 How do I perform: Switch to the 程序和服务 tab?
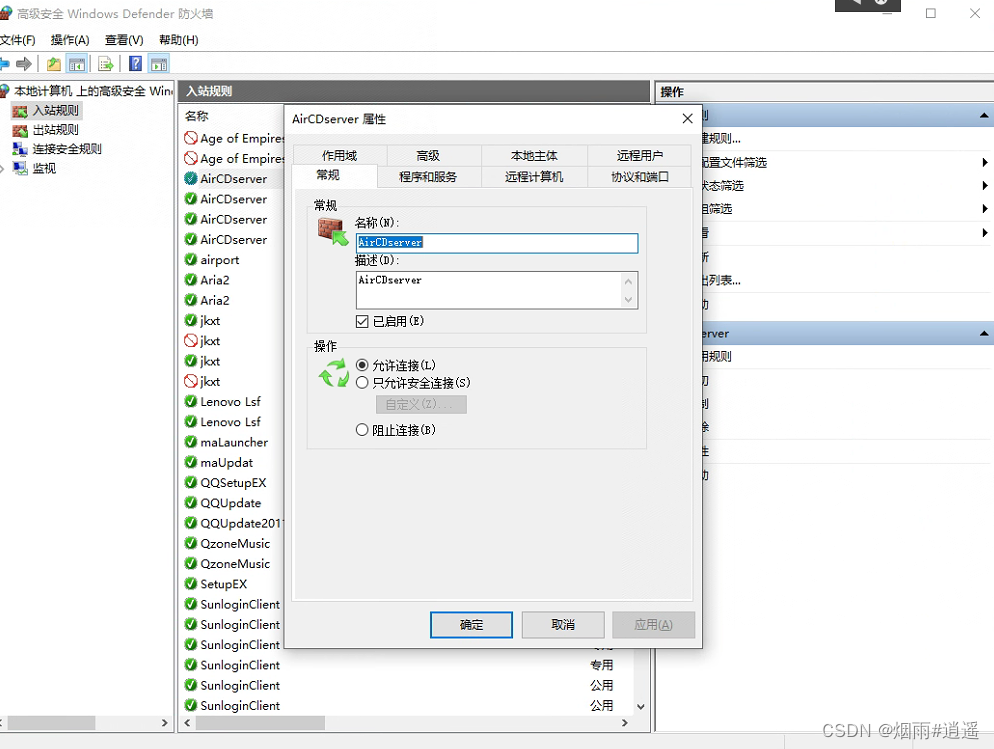428,177
